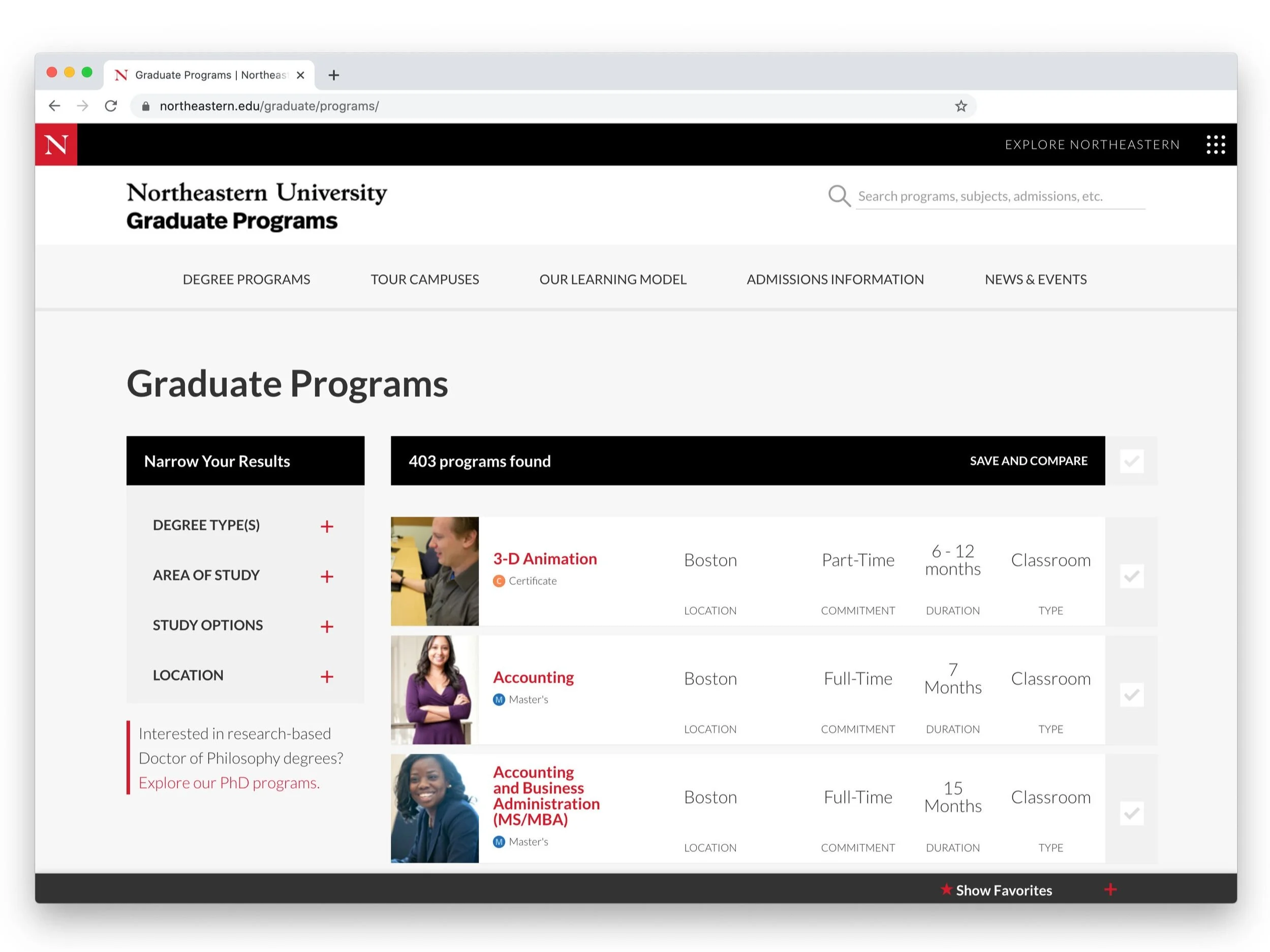Open a new browser tab

pyautogui.click(x=333, y=75)
